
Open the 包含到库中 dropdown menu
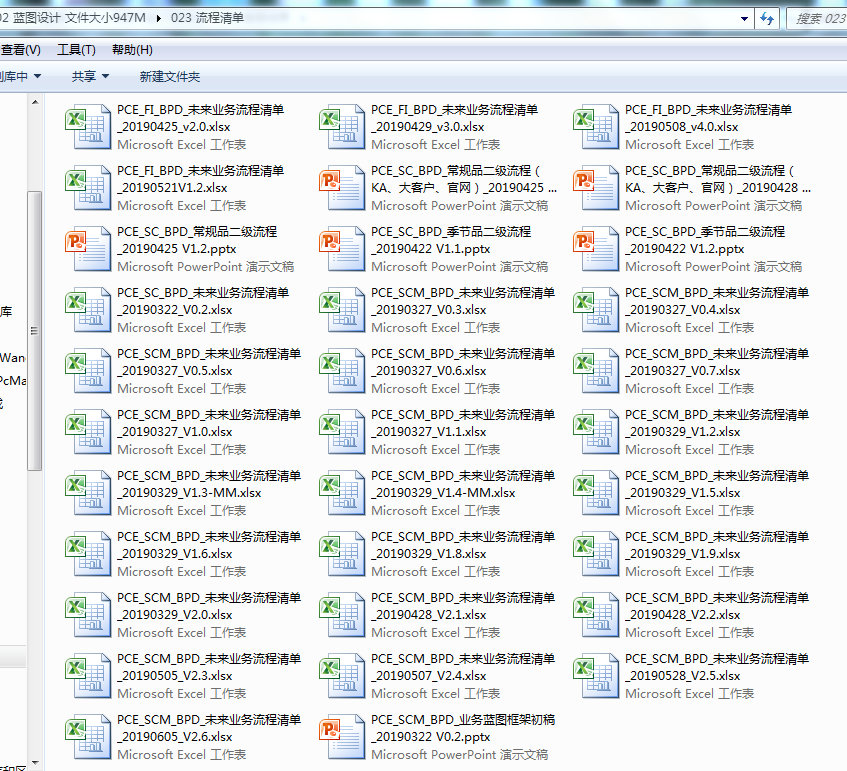pos(20,76)
